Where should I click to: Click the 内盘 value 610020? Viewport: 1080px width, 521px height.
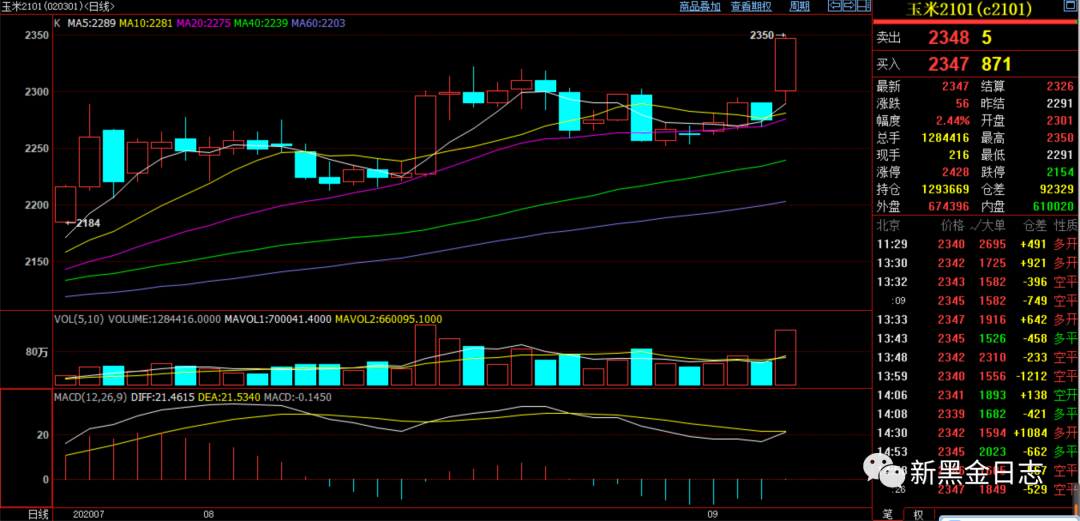pyautogui.click(x=1054, y=206)
